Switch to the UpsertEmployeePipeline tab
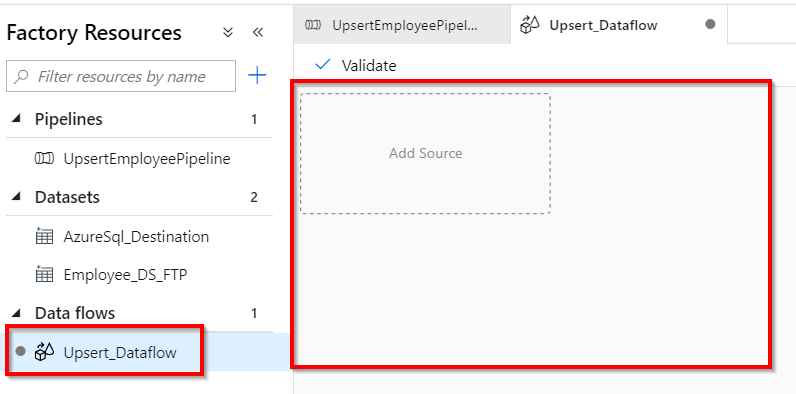 tap(402, 25)
